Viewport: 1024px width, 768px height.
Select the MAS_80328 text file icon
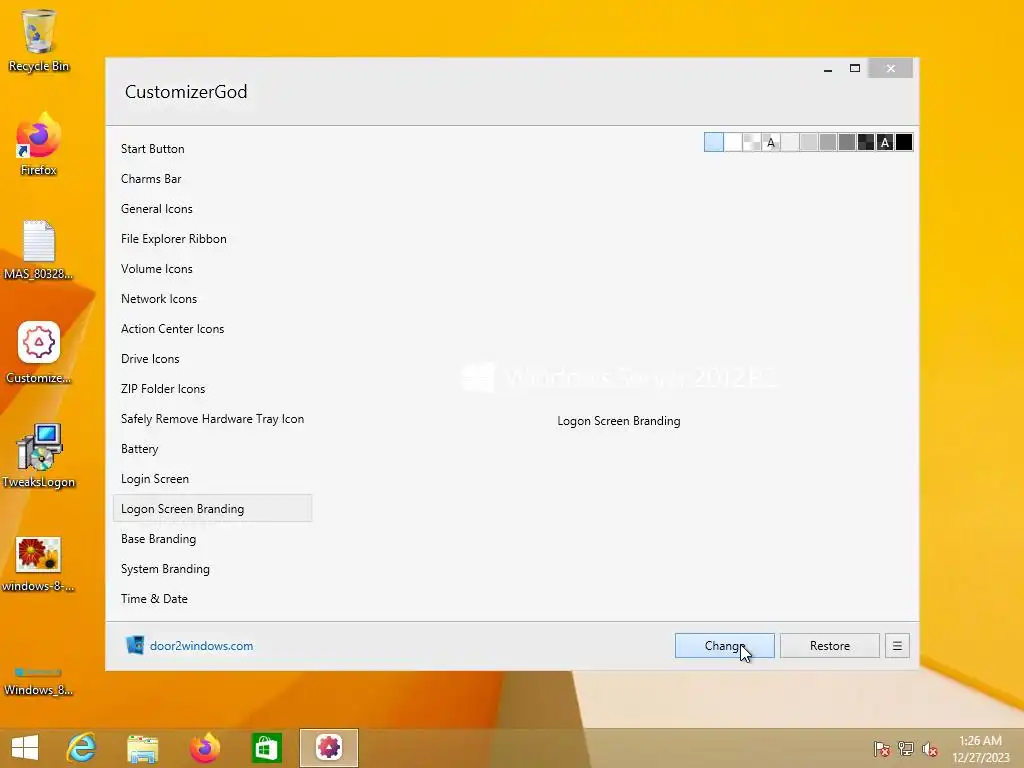click(x=39, y=250)
